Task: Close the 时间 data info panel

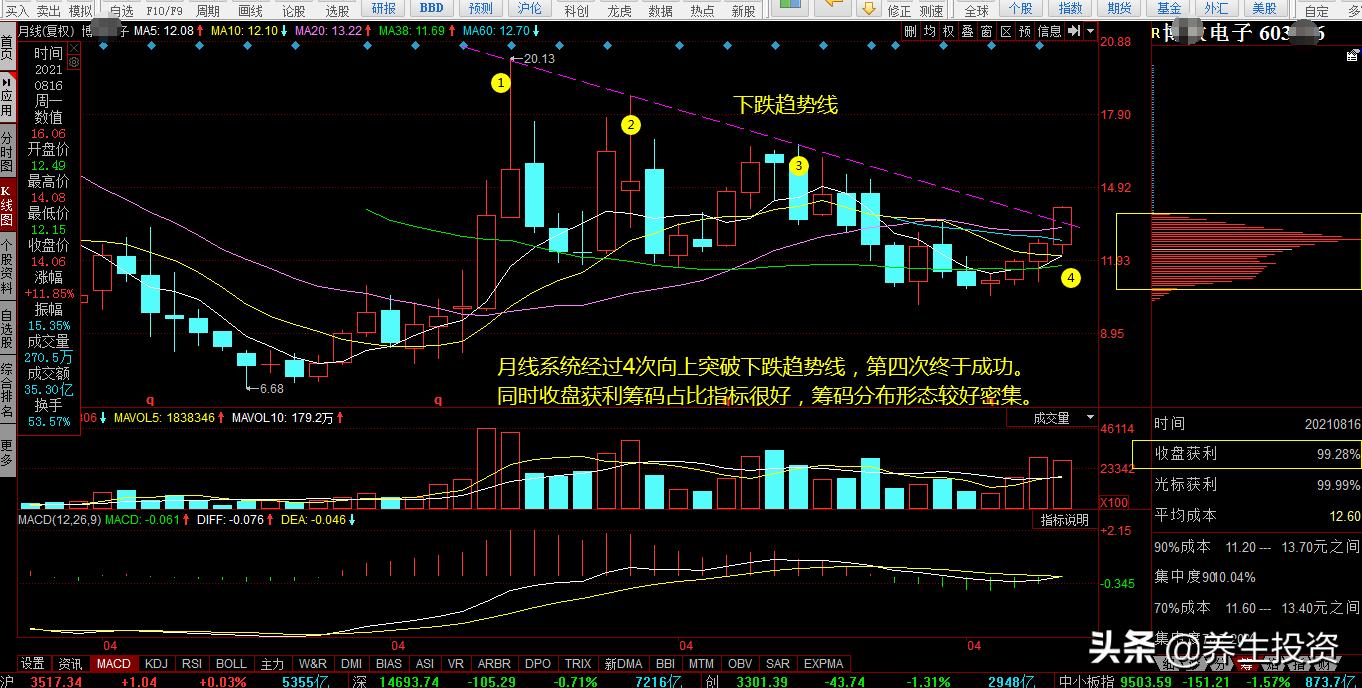Action: 73,46
